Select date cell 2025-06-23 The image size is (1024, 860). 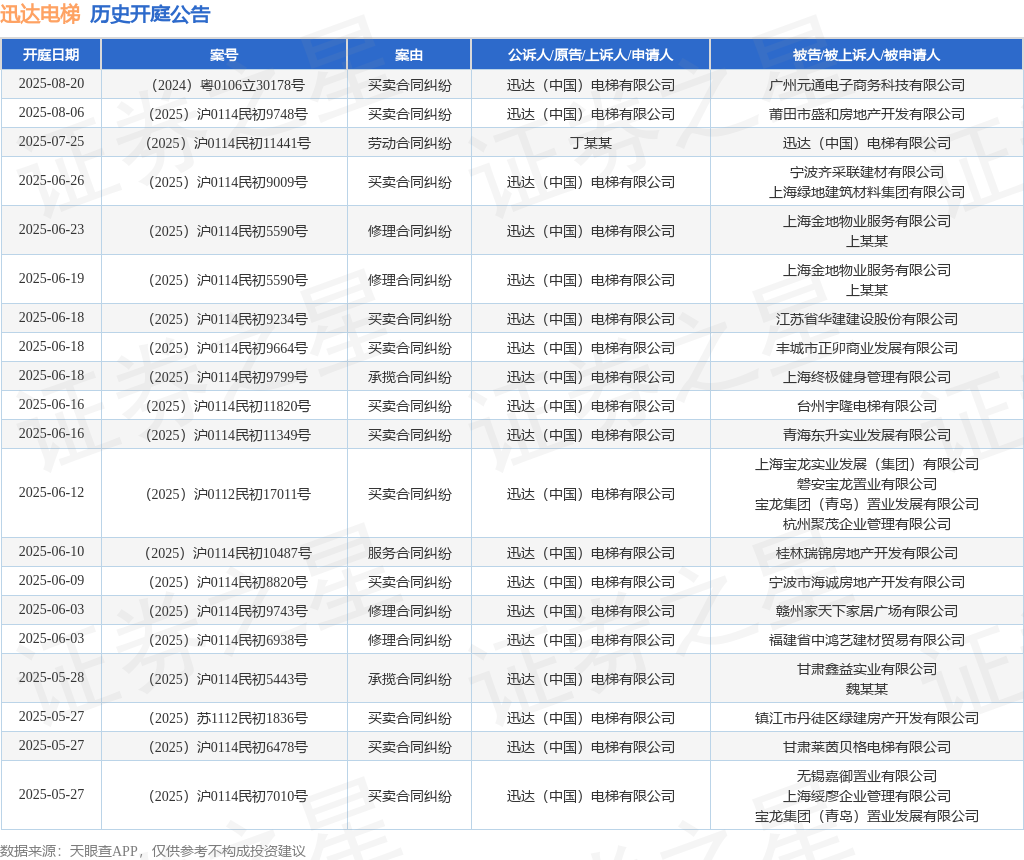(x=51, y=229)
